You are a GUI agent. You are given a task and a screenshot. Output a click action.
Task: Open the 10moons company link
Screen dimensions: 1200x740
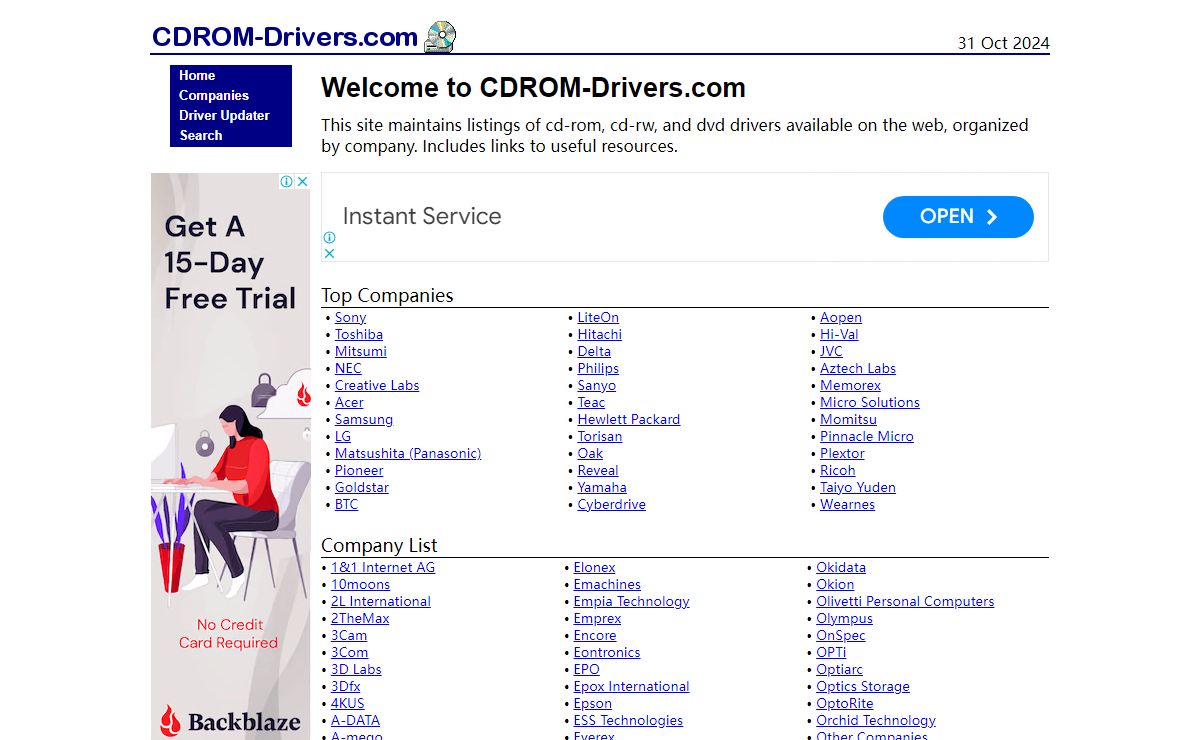[x=360, y=584]
